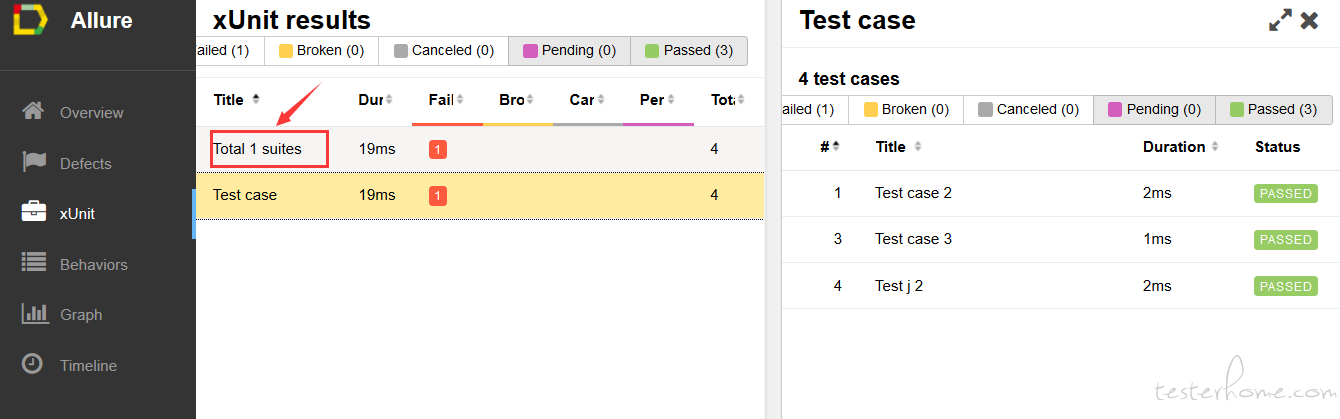Screen dimensions: 1340x419
Task: Sort xUnit results by Canceled column
Action: [x=587, y=99]
